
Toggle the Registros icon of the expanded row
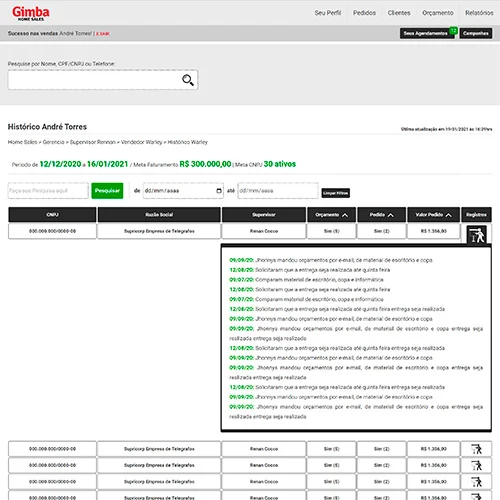pyautogui.click(x=476, y=235)
